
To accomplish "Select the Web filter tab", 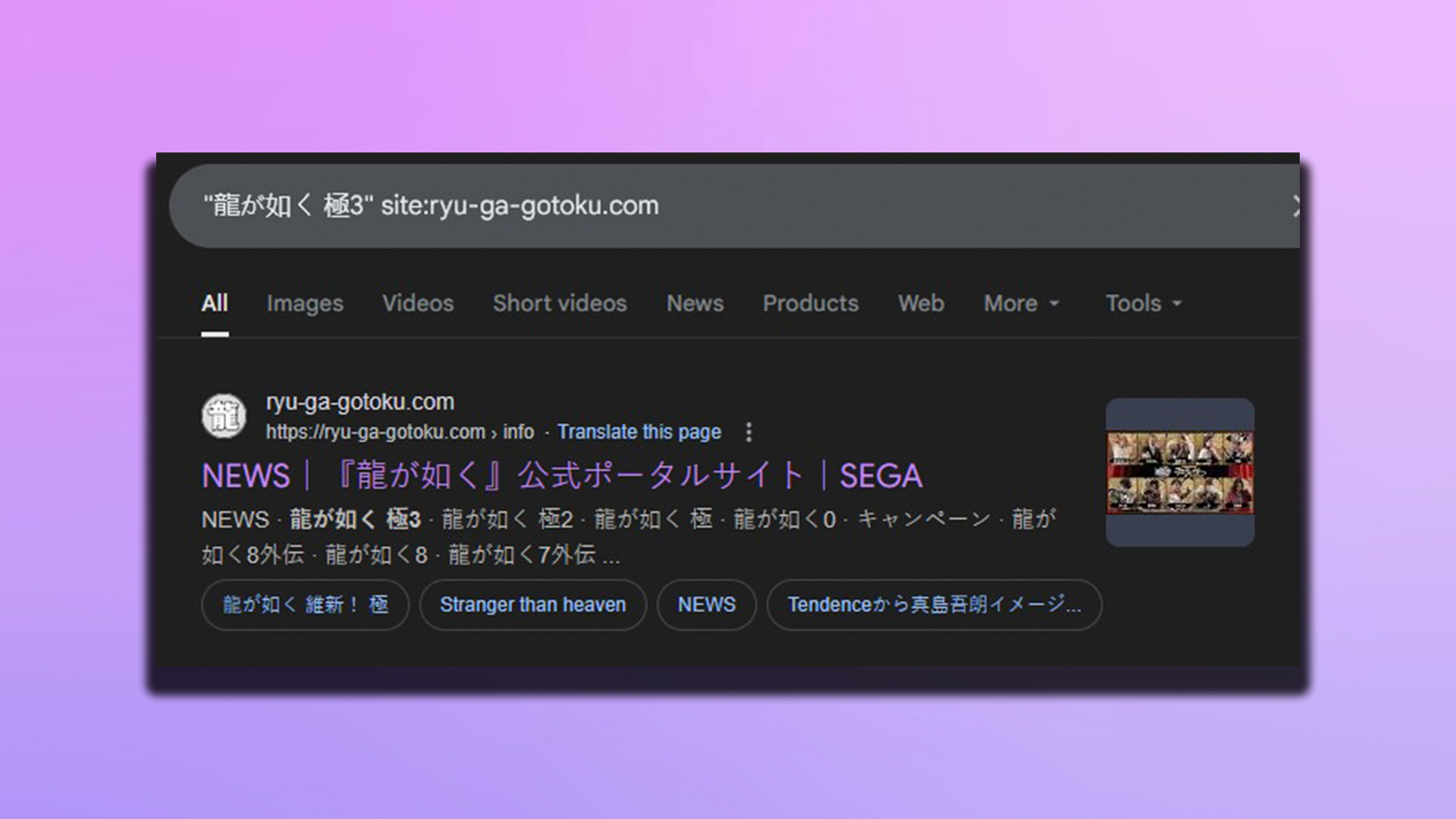I will tap(921, 303).
